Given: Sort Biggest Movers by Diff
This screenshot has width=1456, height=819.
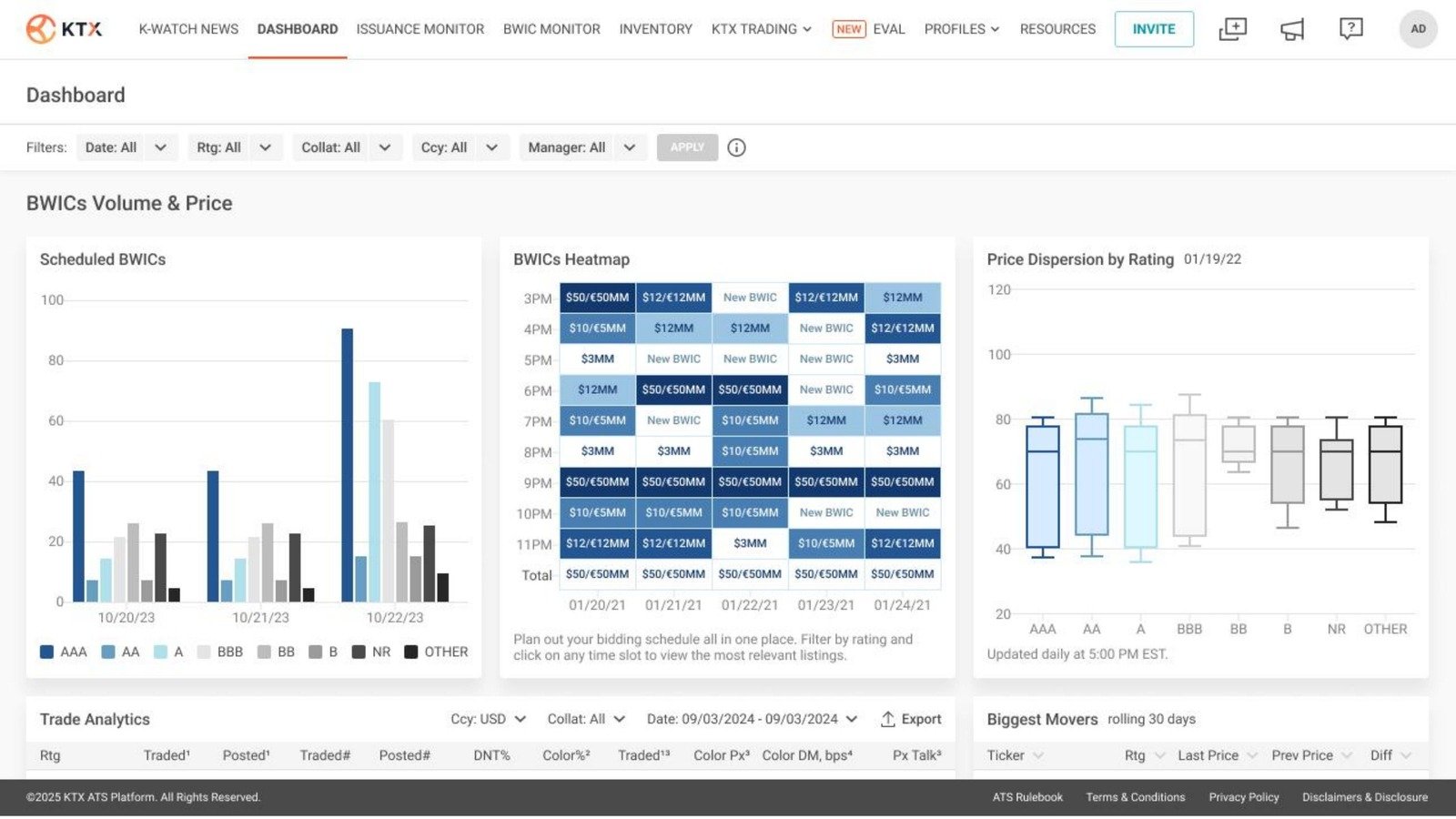Looking at the screenshot, I should coord(1391,755).
